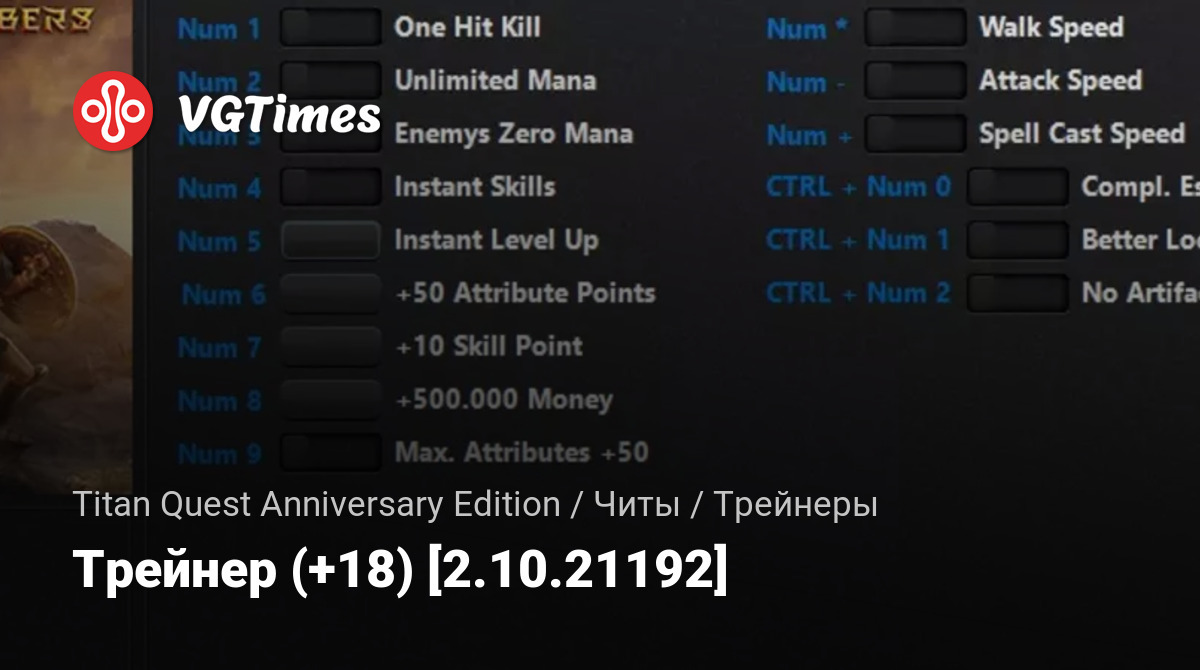Enable +50 Attribute Points toggle

tap(331, 294)
